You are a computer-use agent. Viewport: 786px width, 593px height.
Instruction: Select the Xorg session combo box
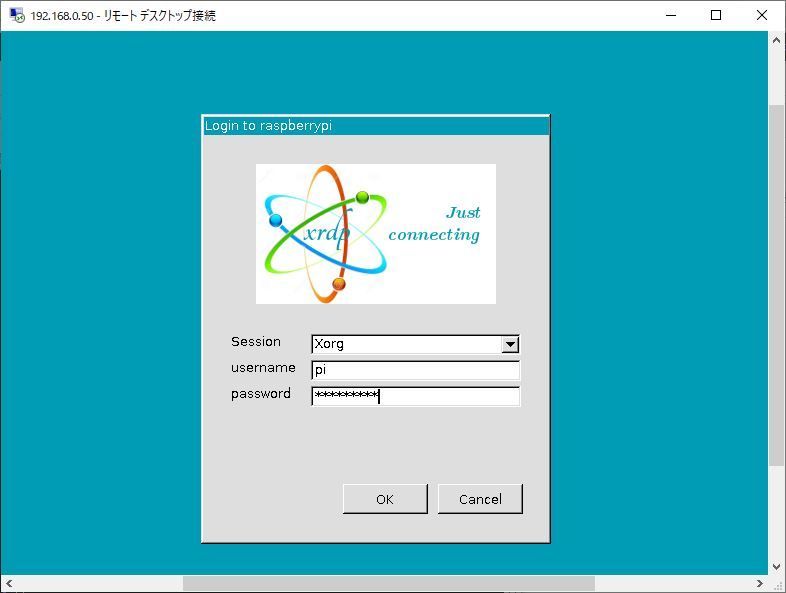(x=415, y=344)
